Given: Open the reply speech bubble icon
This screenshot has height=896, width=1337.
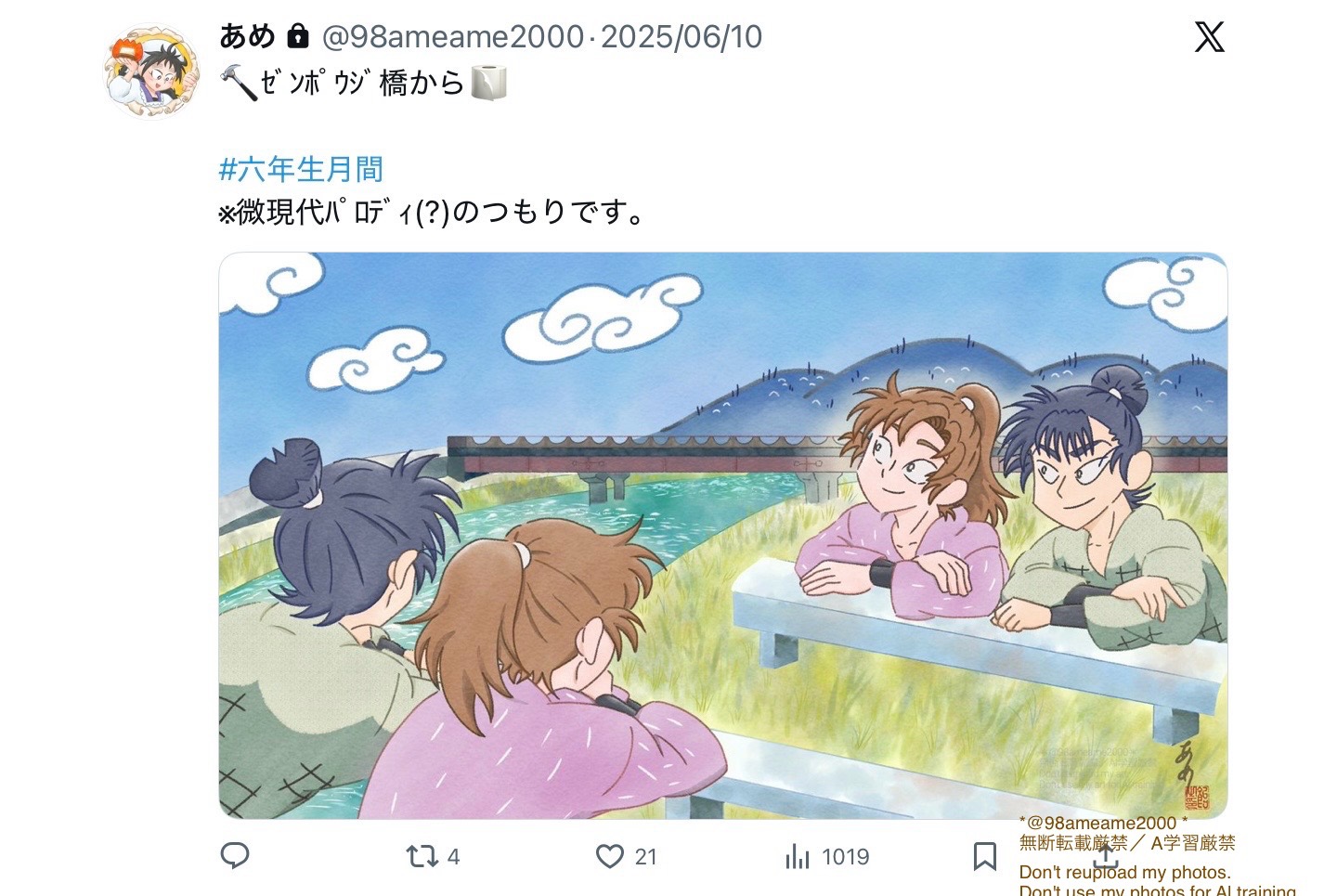Looking at the screenshot, I should tap(234, 855).
